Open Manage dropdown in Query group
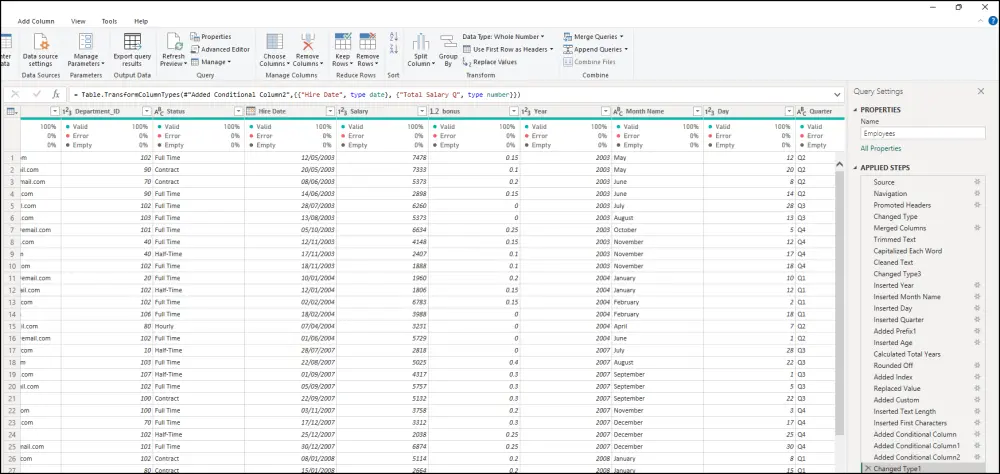 [x=211, y=62]
